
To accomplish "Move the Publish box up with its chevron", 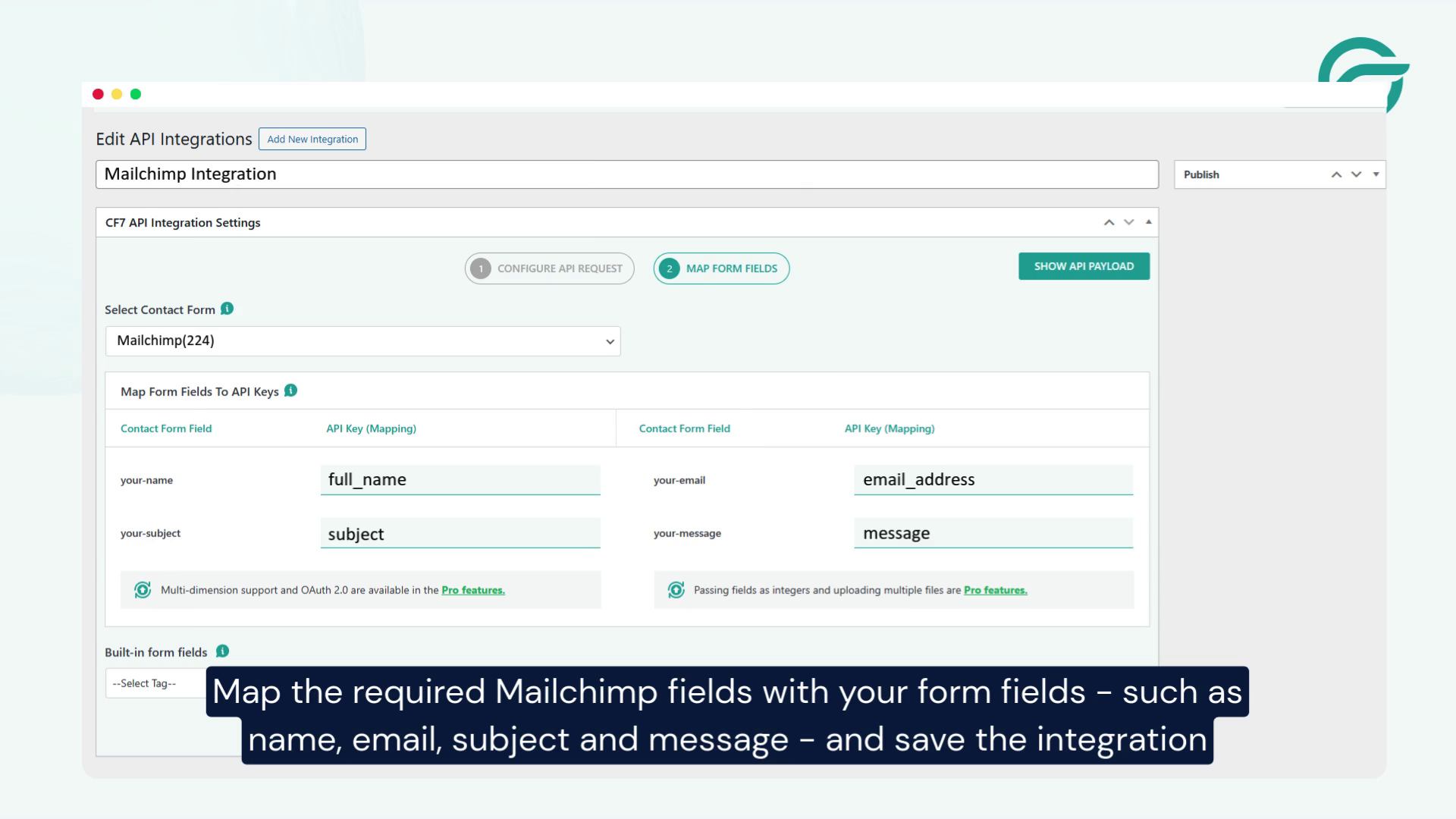I will pyautogui.click(x=1336, y=174).
